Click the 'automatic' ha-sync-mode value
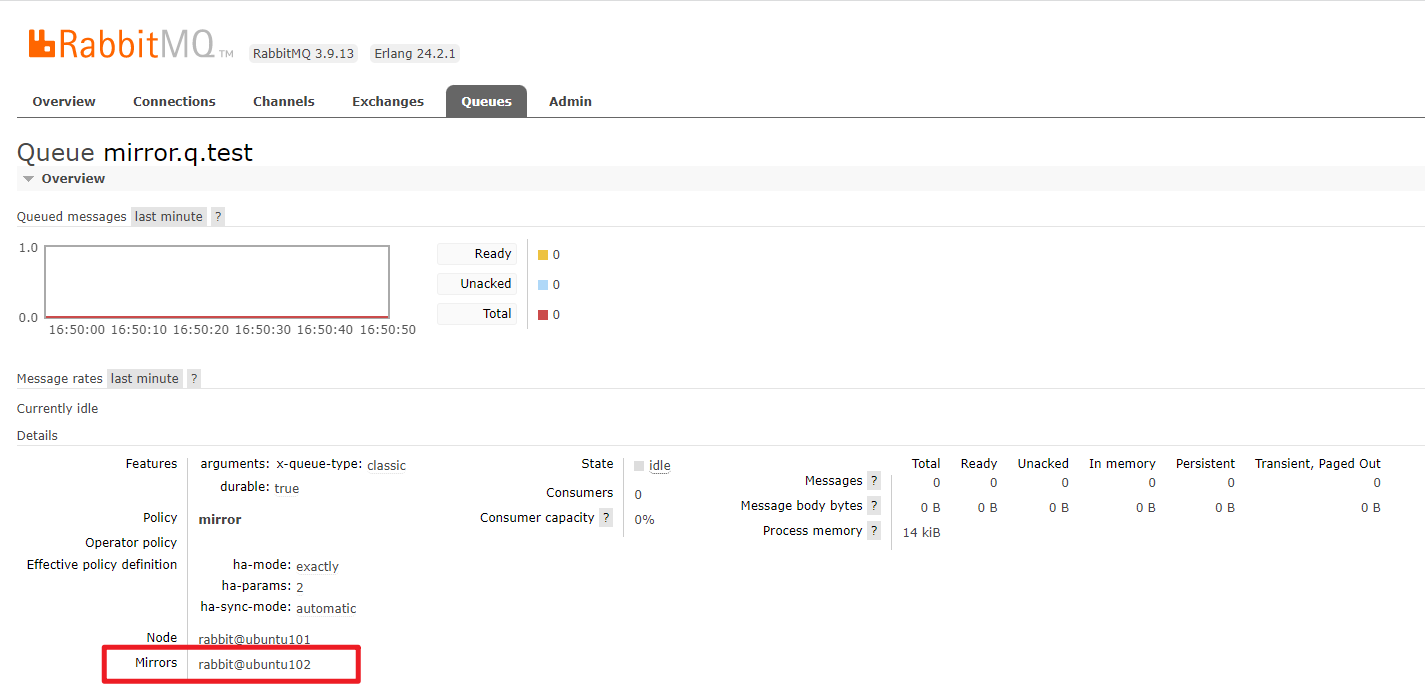Viewport: 1425px width, 694px height. pos(326,608)
